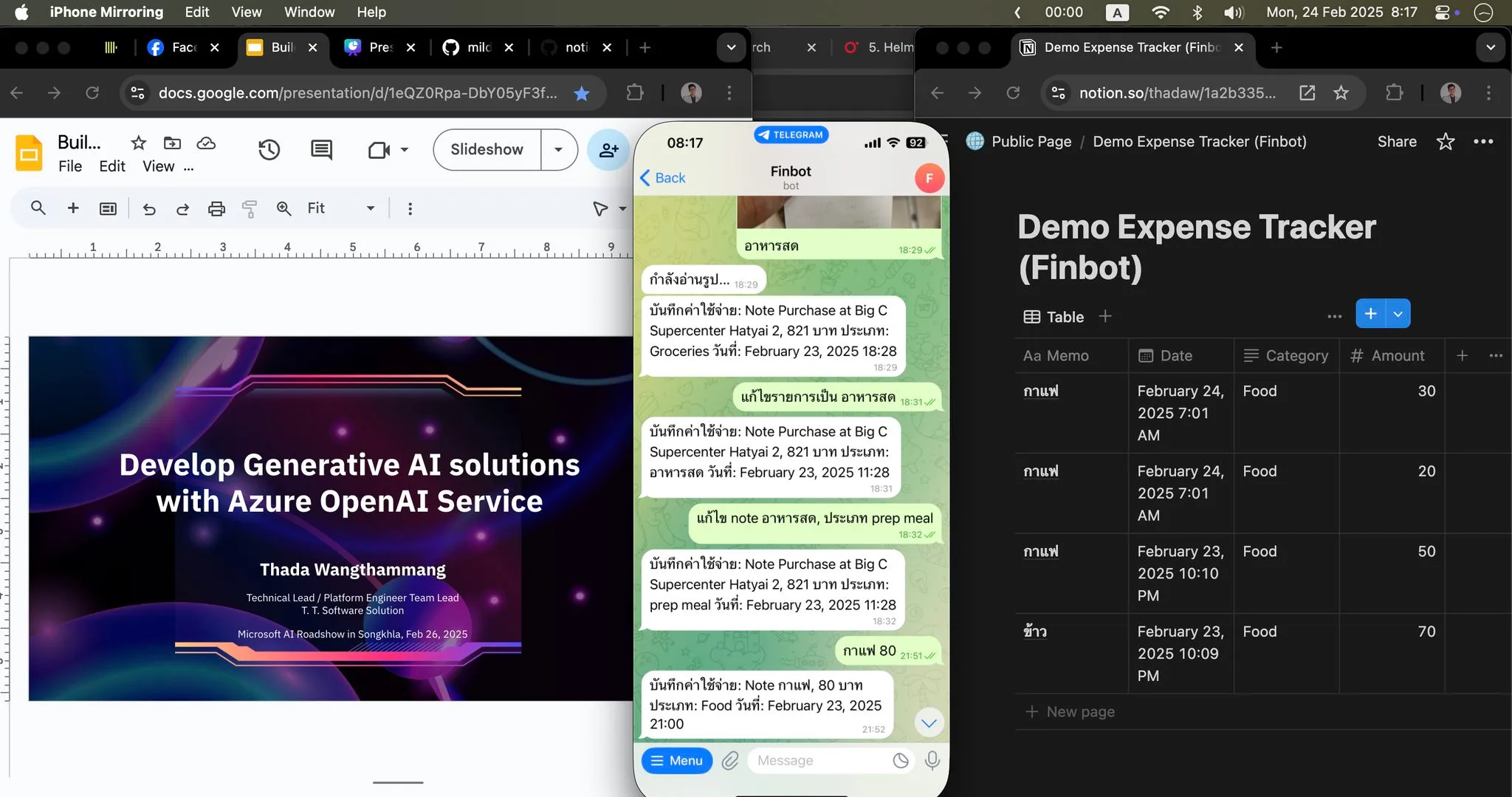This screenshot has height=797, width=1512.
Task: Click the docs.google.com address bar
Action: [x=357, y=93]
